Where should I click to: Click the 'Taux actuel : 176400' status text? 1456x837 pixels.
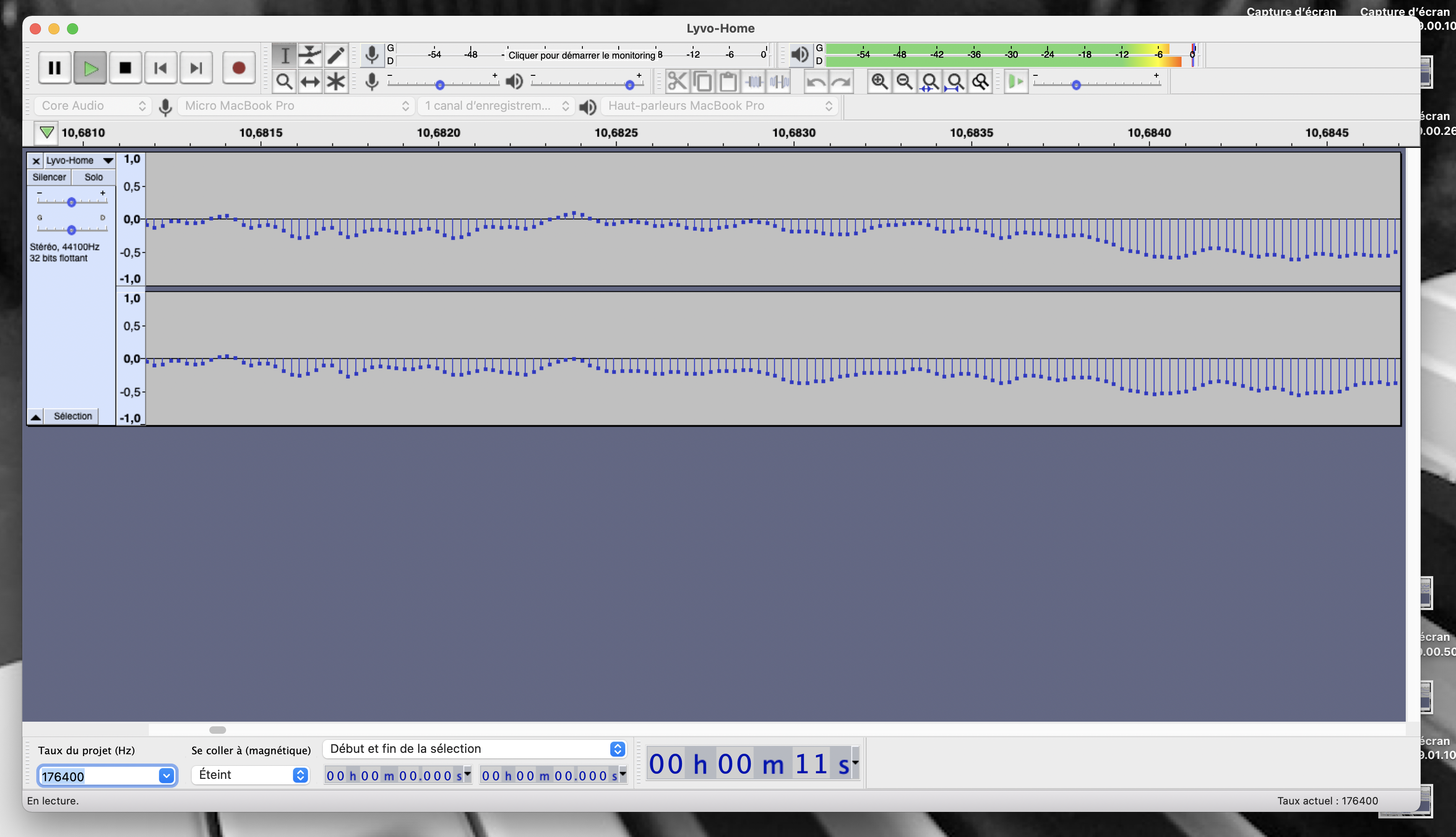[1327, 800]
